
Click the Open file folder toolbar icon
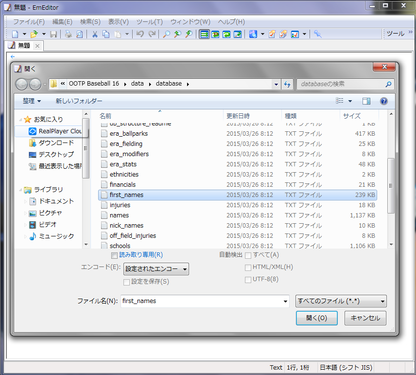coord(34,34)
